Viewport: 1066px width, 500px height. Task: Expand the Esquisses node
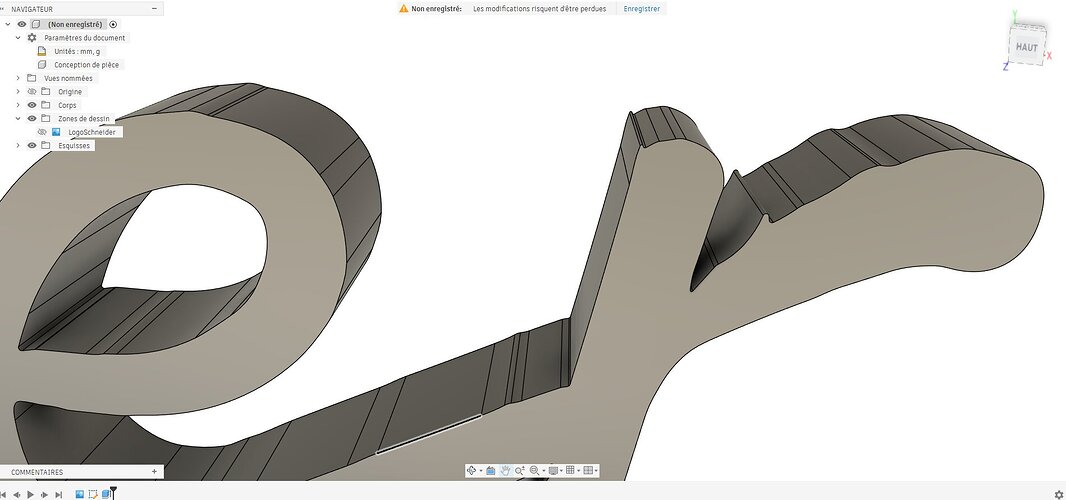click(x=18, y=146)
